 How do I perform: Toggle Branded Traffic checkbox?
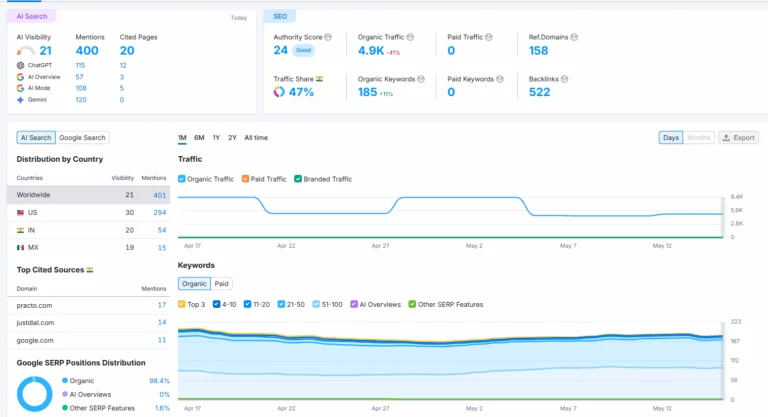pyautogui.click(x=298, y=179)
